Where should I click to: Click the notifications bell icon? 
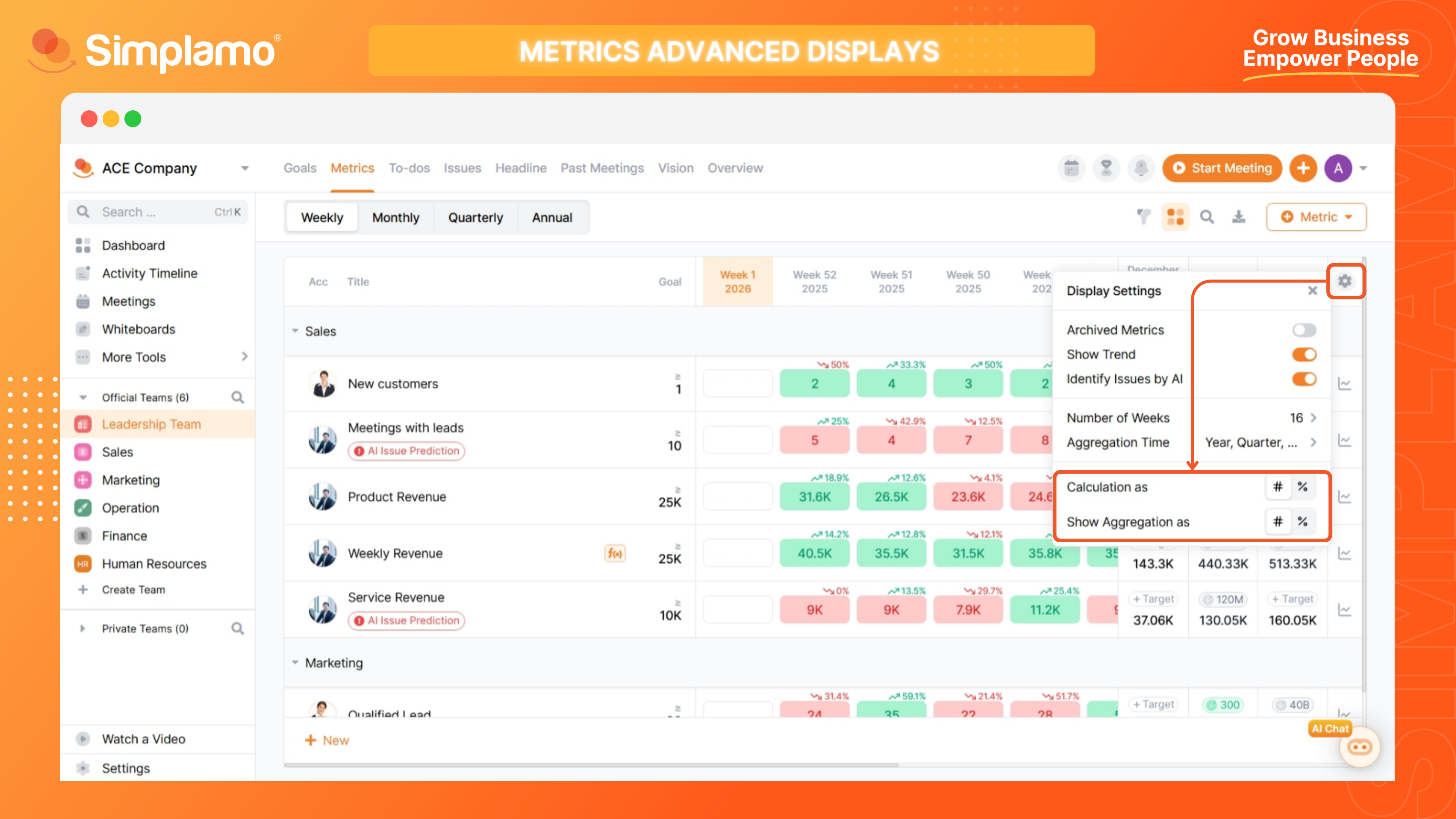1141,168
